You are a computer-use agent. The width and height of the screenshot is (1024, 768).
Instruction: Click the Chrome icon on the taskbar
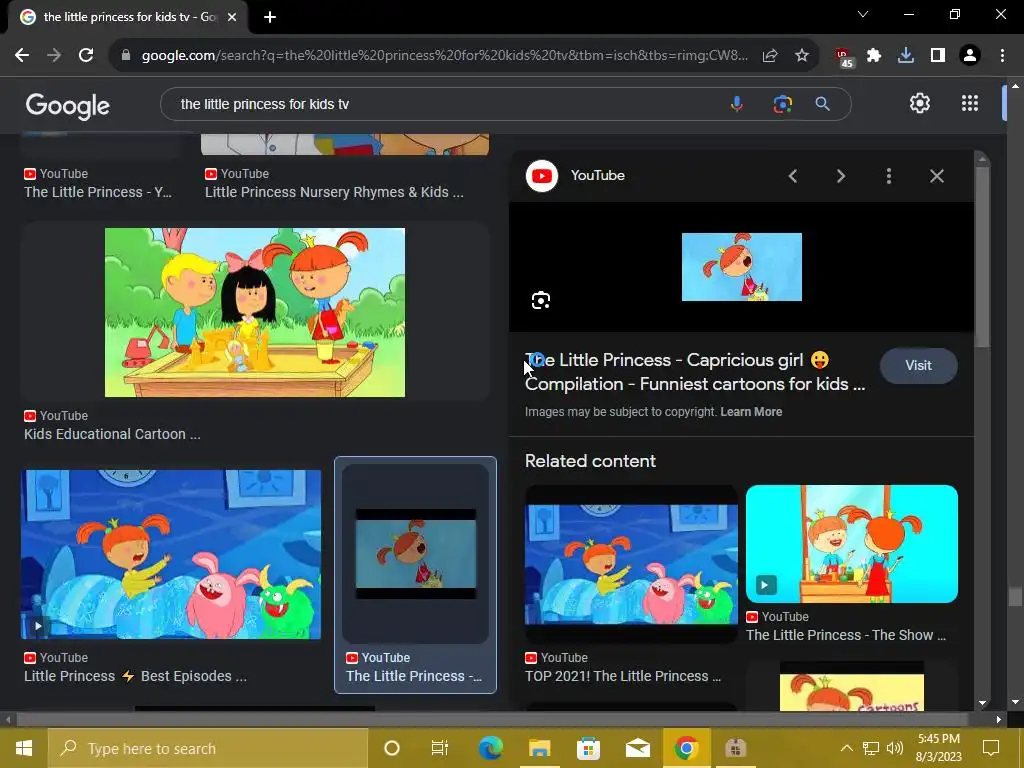click(x=686, y=748)
